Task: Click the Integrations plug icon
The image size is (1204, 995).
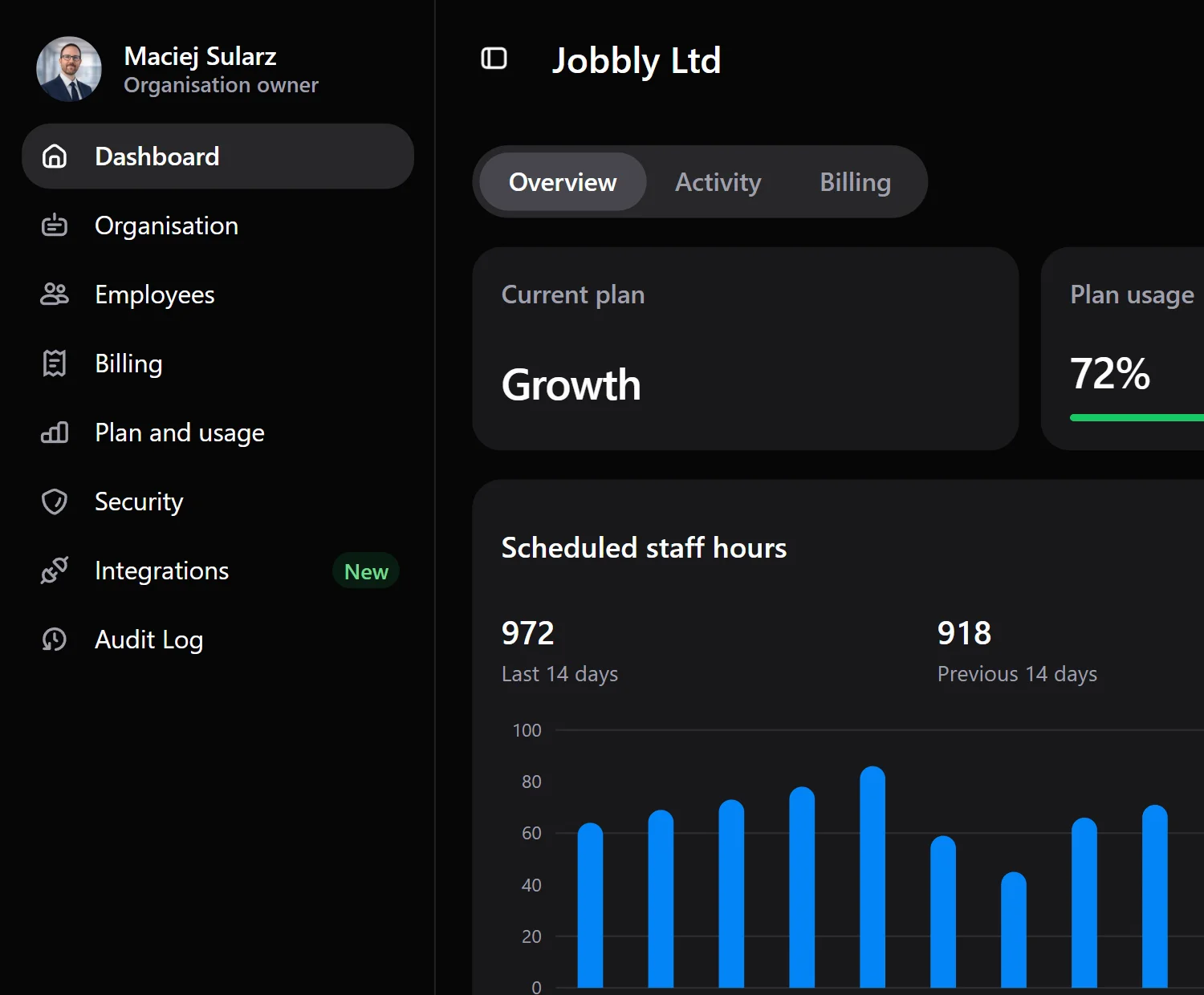Action: (55, 571)
